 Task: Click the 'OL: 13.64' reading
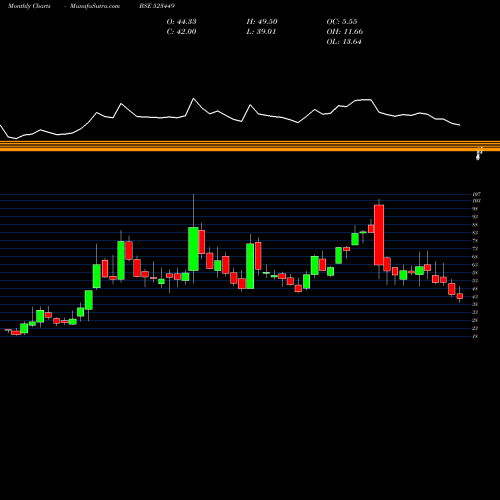(x=344, y=42)
